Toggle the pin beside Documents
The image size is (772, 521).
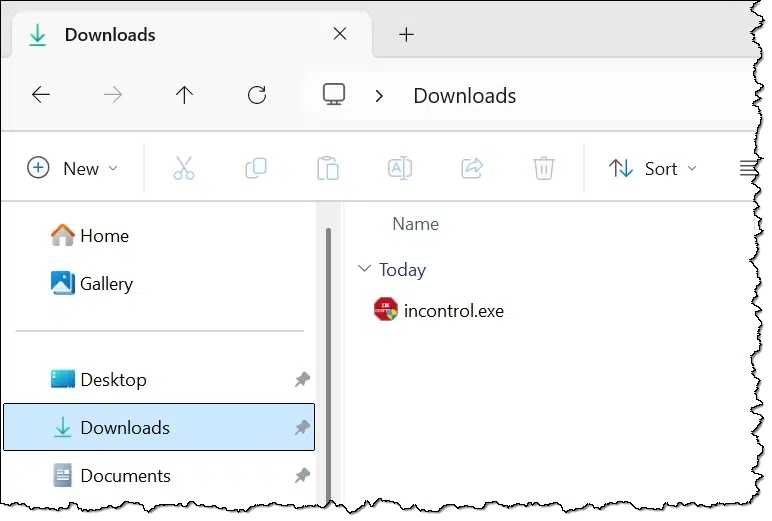[x=302, y=475]
